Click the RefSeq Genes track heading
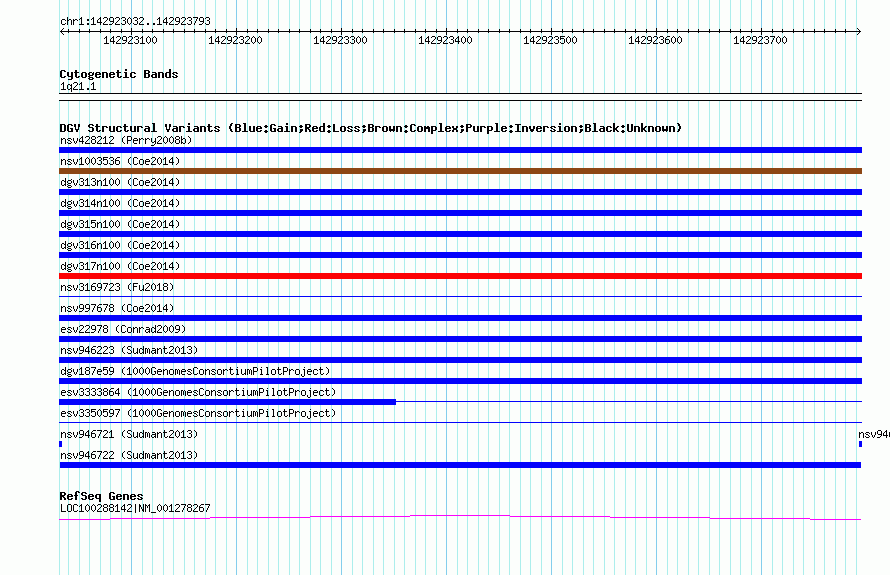 [x=101, y=496]
